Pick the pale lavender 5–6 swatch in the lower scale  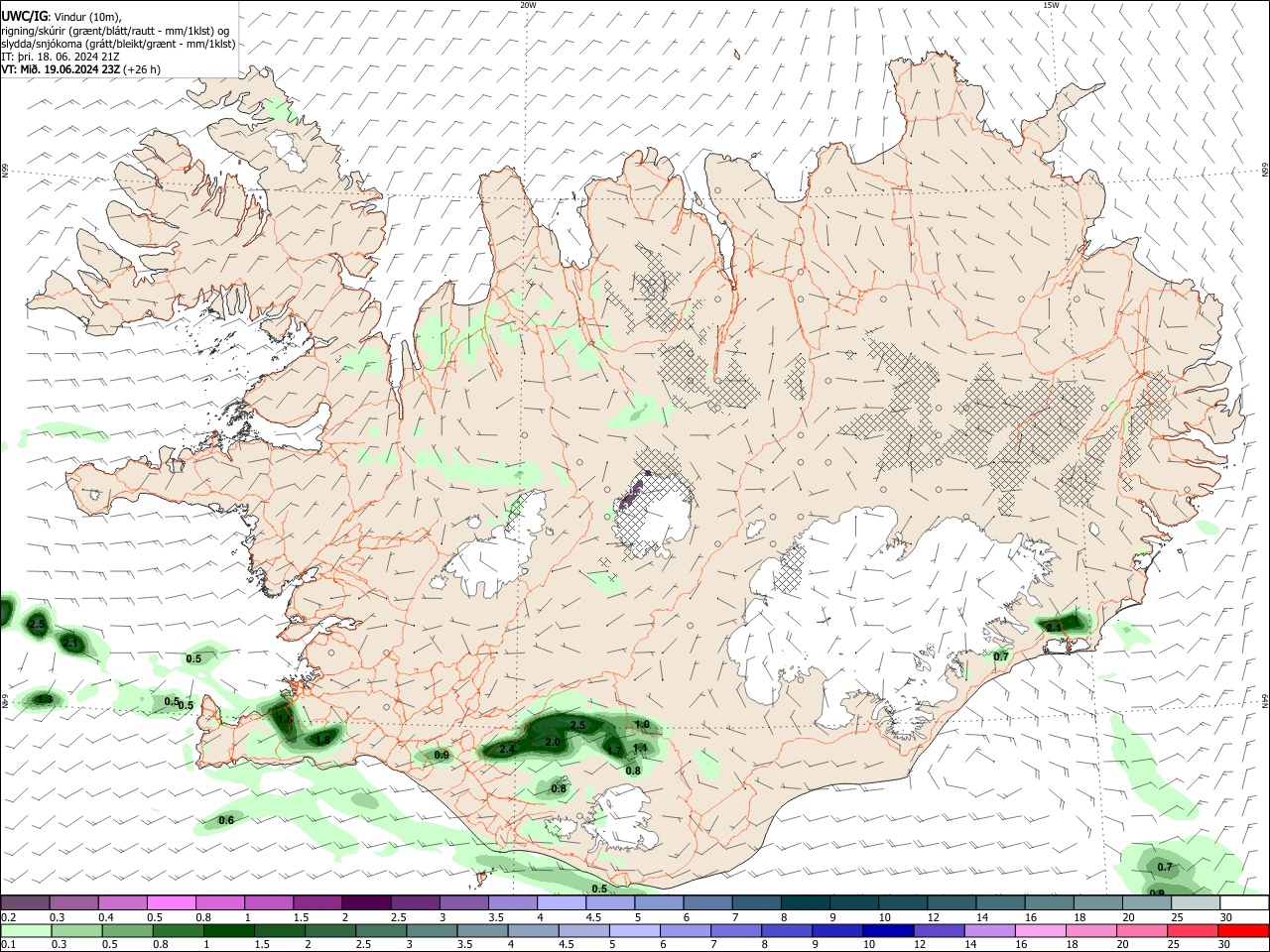coord(635,931)
